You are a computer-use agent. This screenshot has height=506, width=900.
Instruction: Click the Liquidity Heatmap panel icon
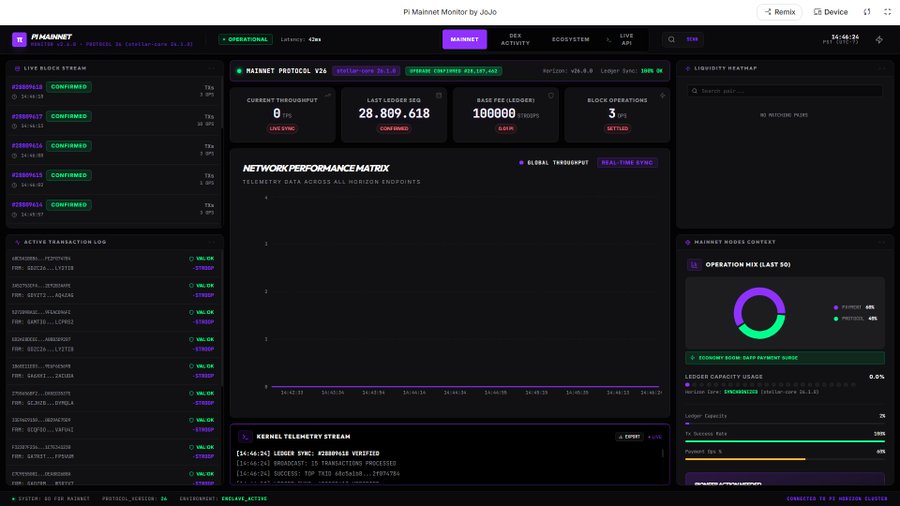688,68
